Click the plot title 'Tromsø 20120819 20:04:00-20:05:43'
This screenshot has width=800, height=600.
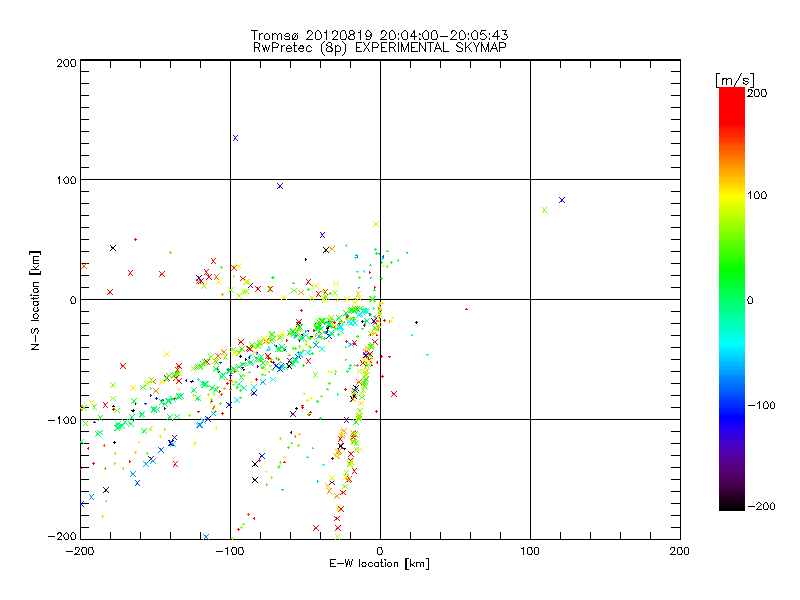pos(379,35)
